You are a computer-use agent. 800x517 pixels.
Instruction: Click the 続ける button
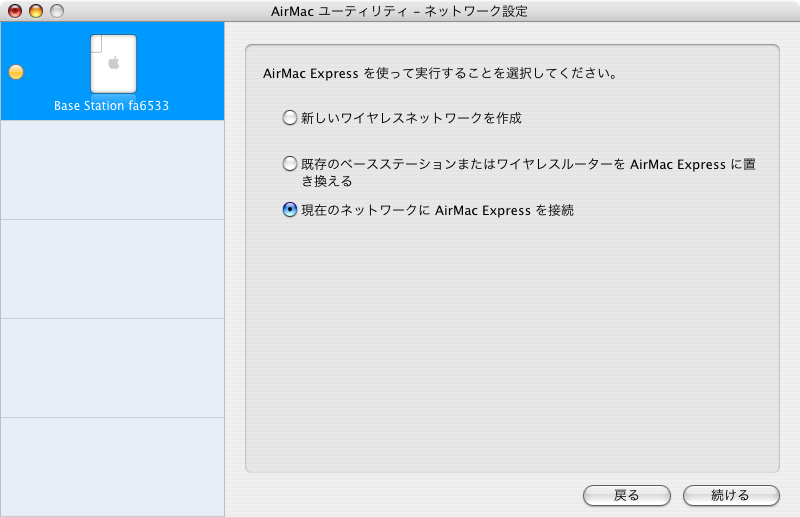(731, 495)
